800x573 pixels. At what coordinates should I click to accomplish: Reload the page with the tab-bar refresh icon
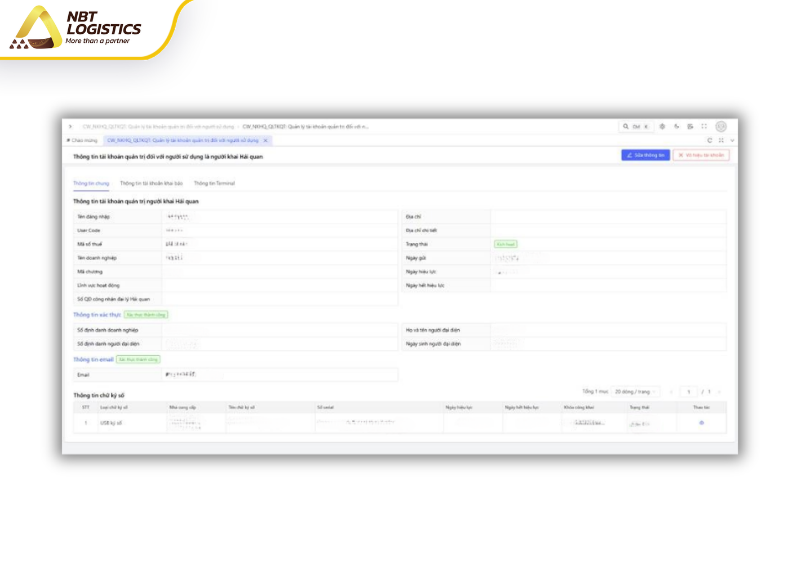point(709,140)
